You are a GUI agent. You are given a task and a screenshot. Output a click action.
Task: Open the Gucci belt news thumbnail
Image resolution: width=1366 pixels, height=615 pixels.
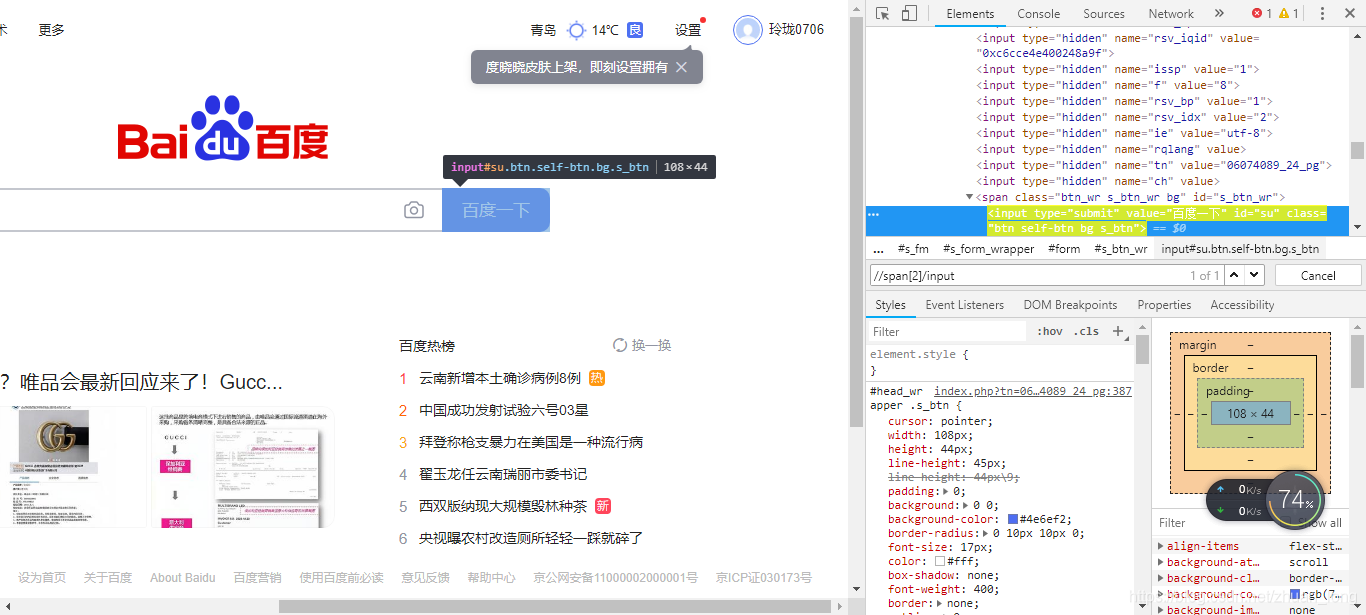coord(74,467)
